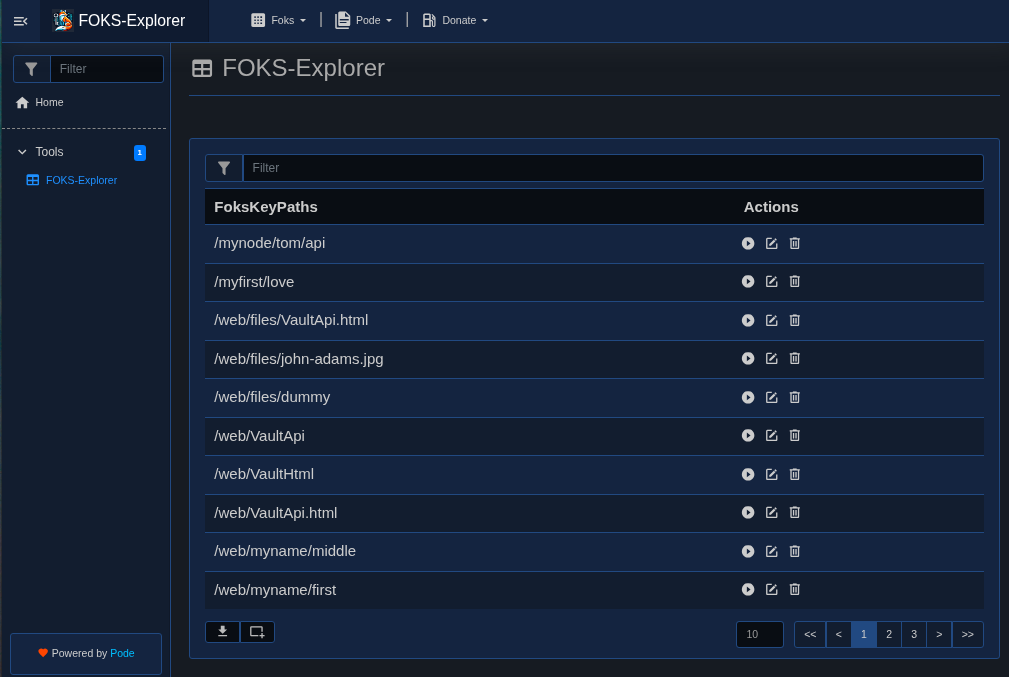Screen dimensions: 1009x677
Task: Edit the /web/VaultApi key path
Action: (x=771, y=436)
